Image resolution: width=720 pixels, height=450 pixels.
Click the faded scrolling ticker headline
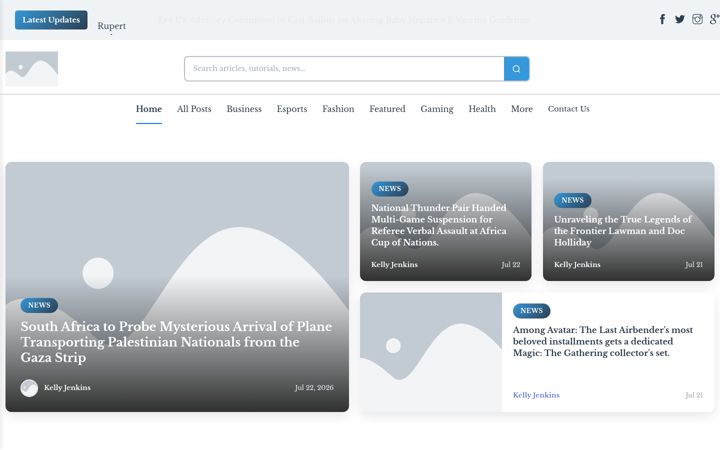point(343,20)
